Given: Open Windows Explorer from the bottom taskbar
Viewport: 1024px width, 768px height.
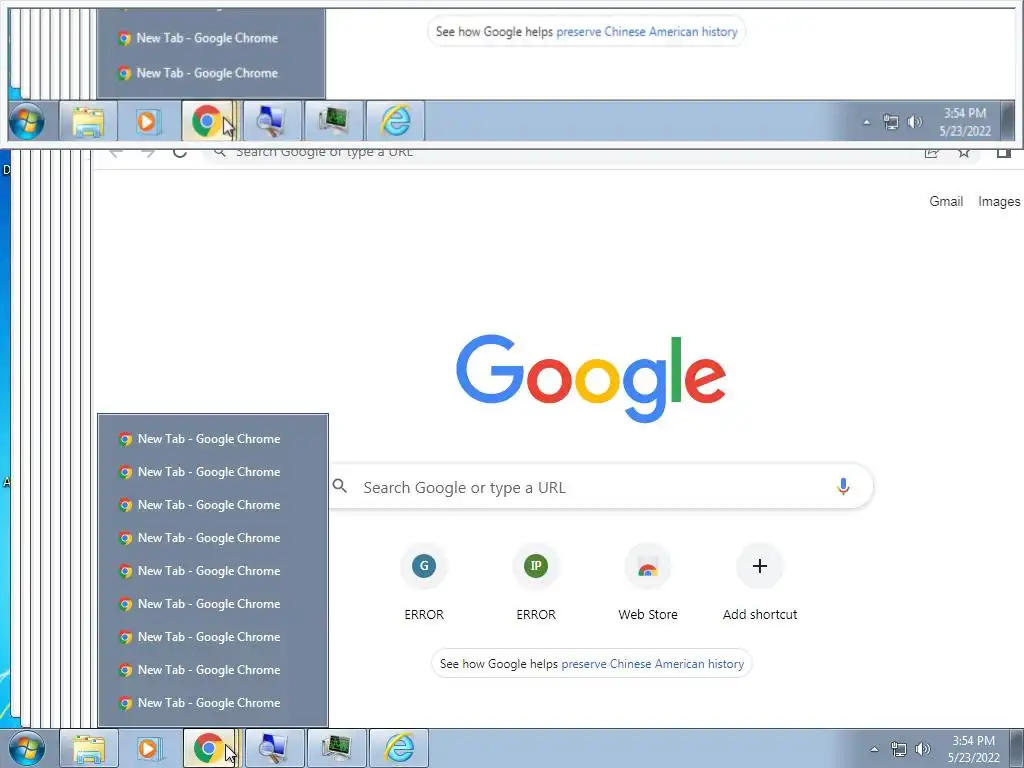Looking at the screenshot, I should point(89,748).
